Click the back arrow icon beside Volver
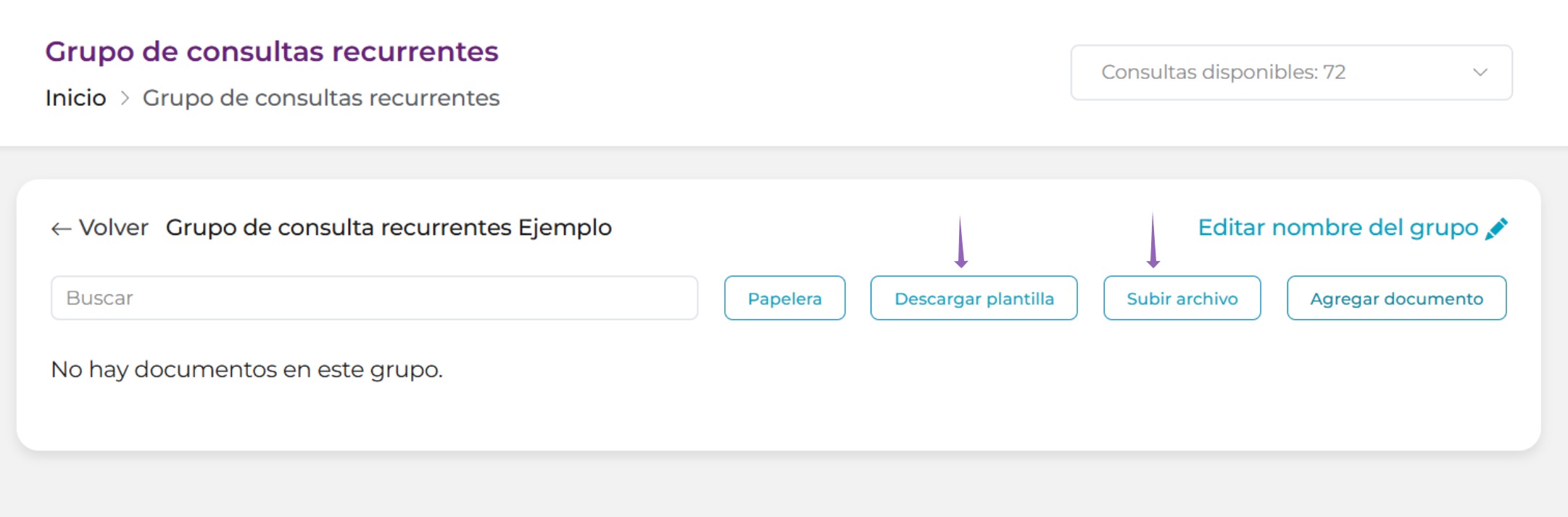Image resolution: width=1568 pixels, height=517 pixels. click(61, 229)
